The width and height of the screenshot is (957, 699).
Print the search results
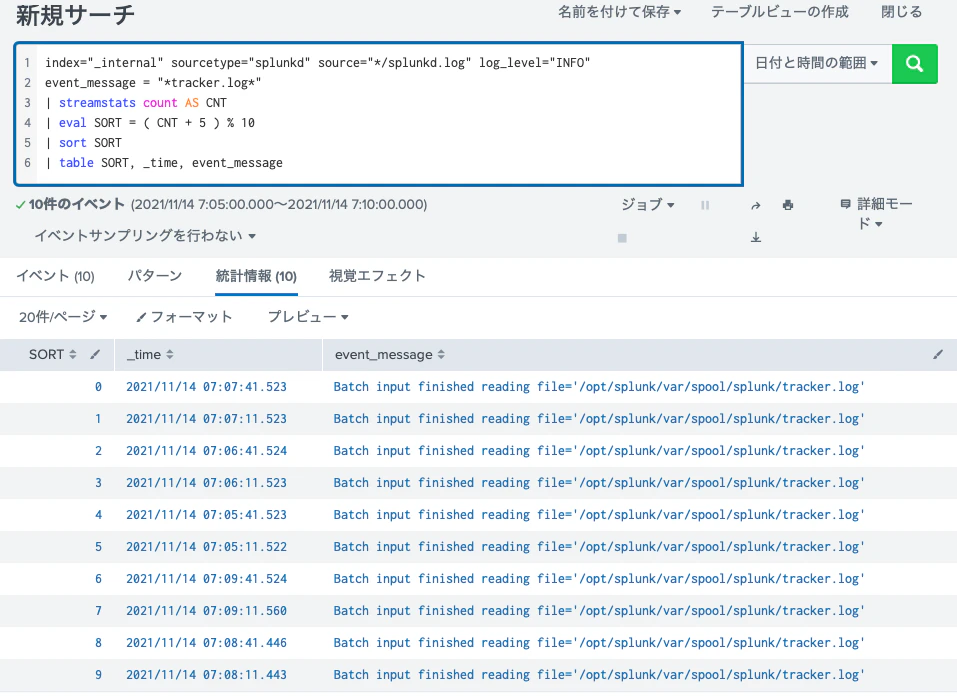point(788,205)
